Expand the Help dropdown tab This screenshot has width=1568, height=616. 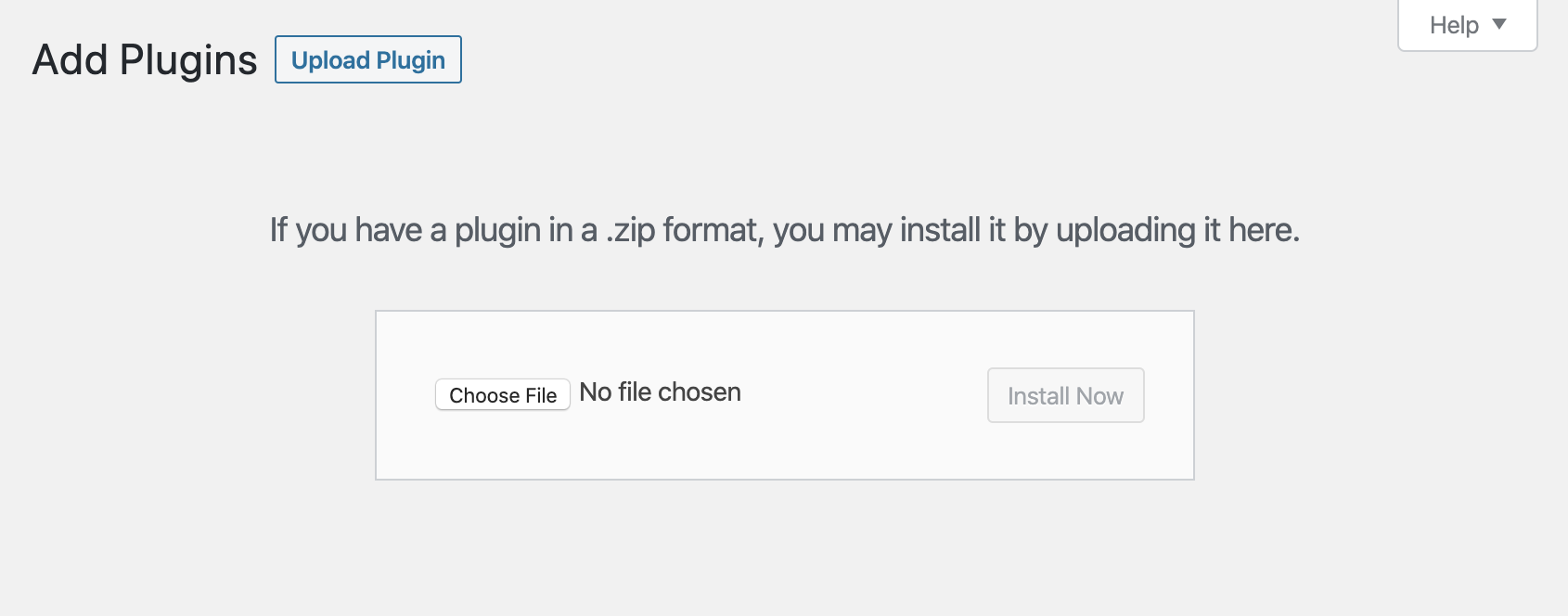click(x=1467, y=25)
